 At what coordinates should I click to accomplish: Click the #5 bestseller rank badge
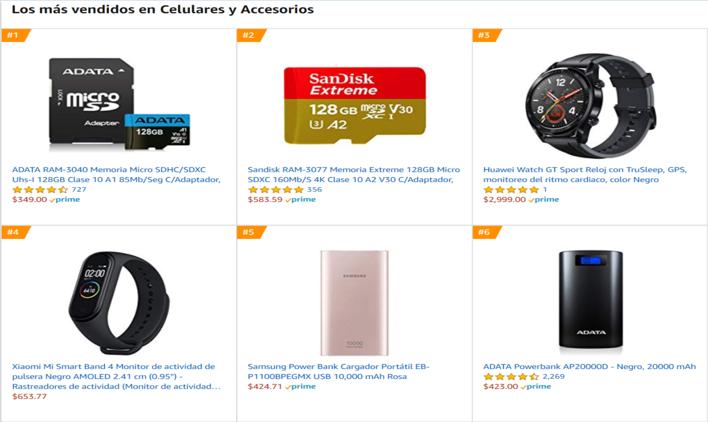[x=250, y=232]
